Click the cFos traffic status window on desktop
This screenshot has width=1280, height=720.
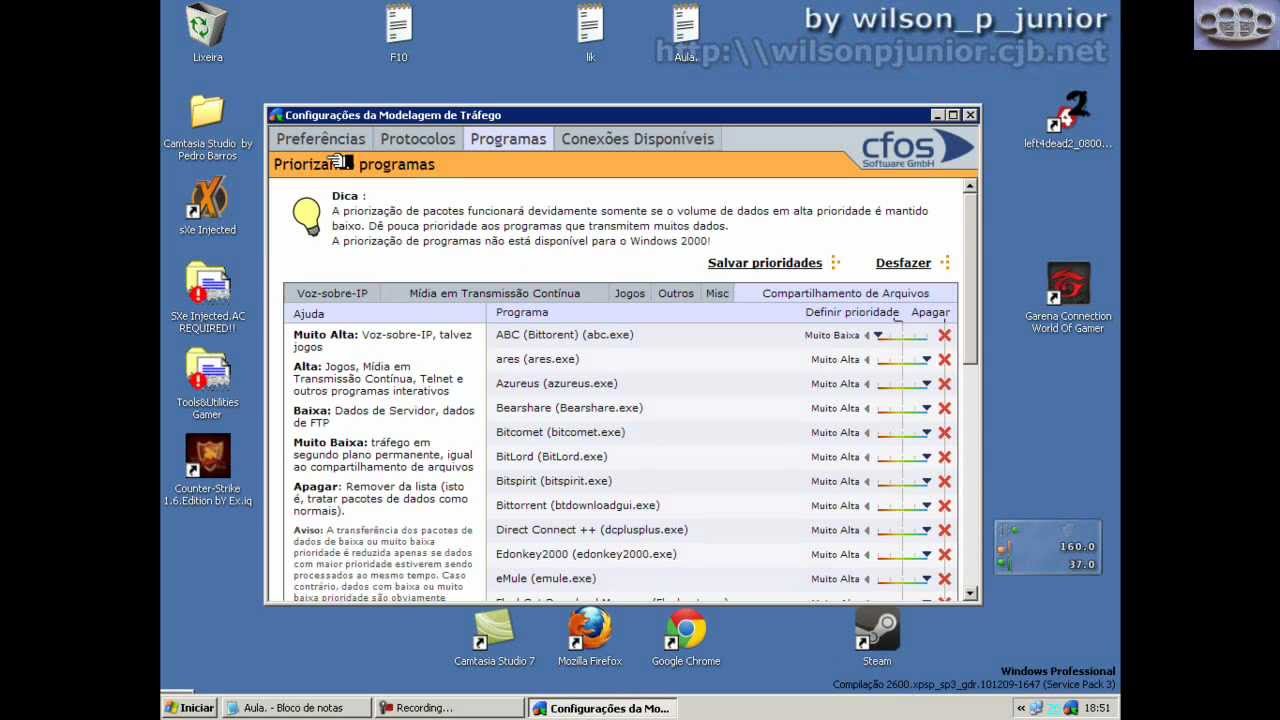1048,547
